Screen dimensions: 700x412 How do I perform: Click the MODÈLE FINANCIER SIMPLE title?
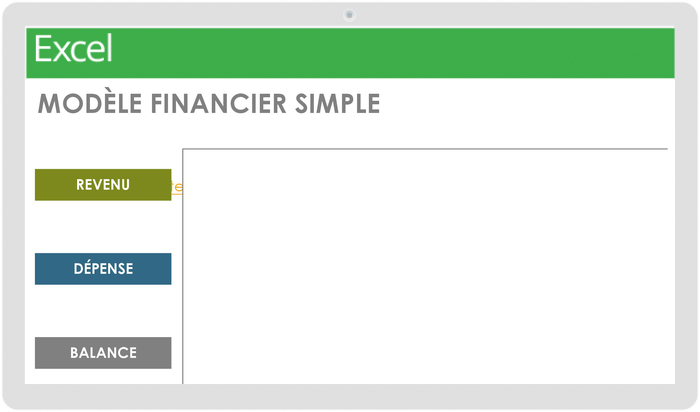click(208, 105)
